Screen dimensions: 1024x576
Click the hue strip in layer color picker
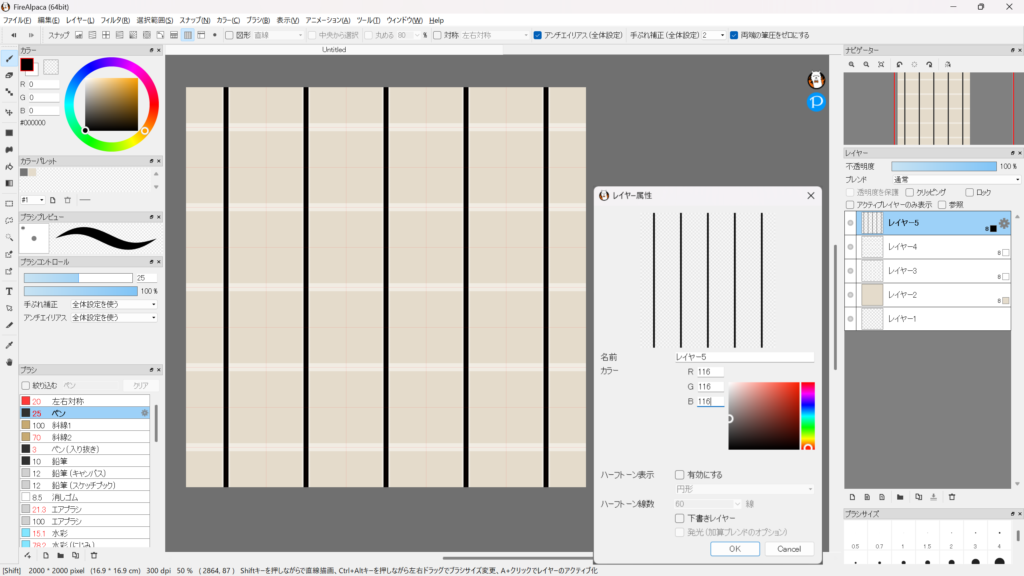[808, 415]
